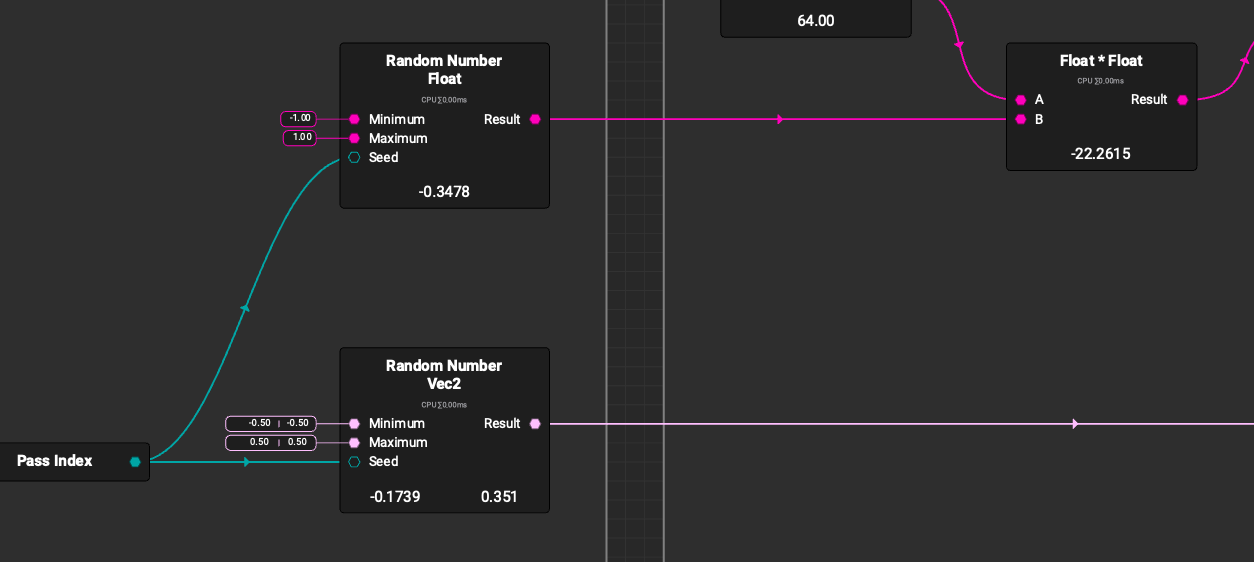Click Result port of Random Number Vec2
This screenshot has width=1254, height=562.
coord(535,424)
